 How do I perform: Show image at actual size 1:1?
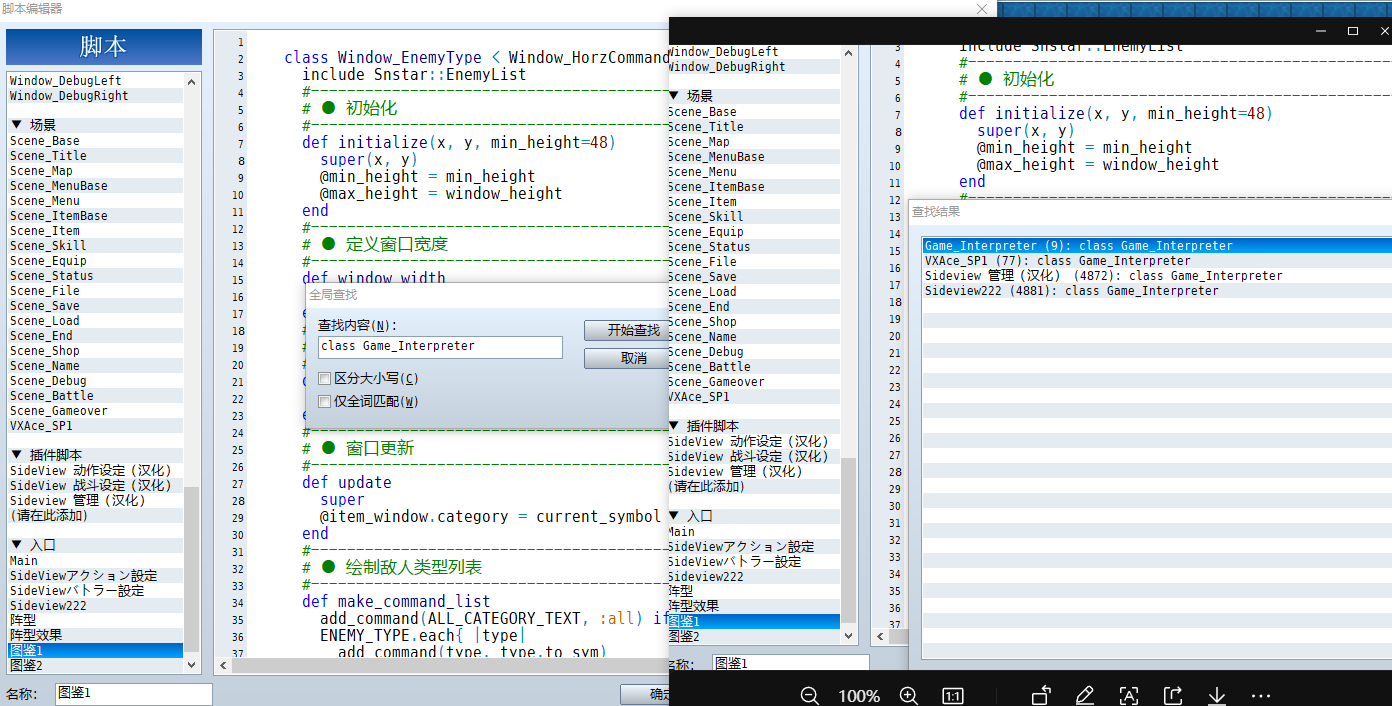pyautogui.click(x=953, y=696)
